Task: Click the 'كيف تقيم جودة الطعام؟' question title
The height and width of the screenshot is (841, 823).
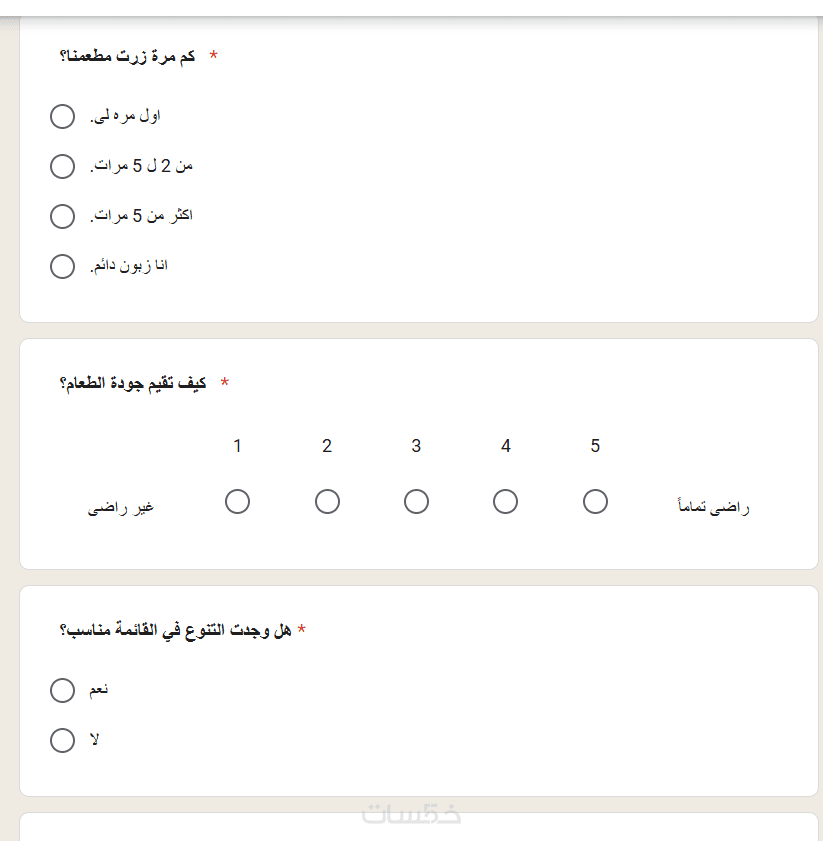Action: tap(133, 384)
